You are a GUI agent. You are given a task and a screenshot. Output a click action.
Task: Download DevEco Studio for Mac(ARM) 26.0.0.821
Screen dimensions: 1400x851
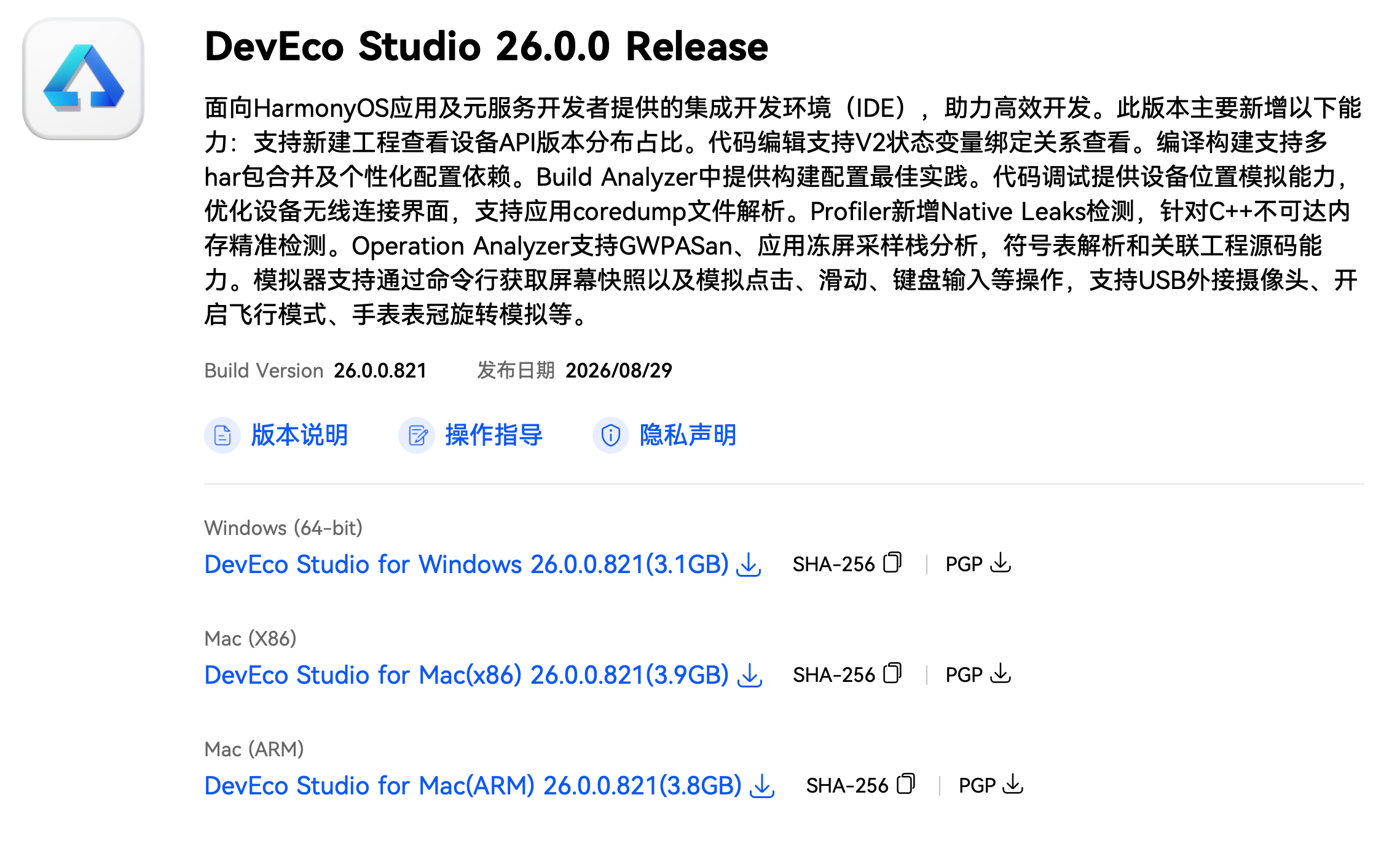coord(473,786)
